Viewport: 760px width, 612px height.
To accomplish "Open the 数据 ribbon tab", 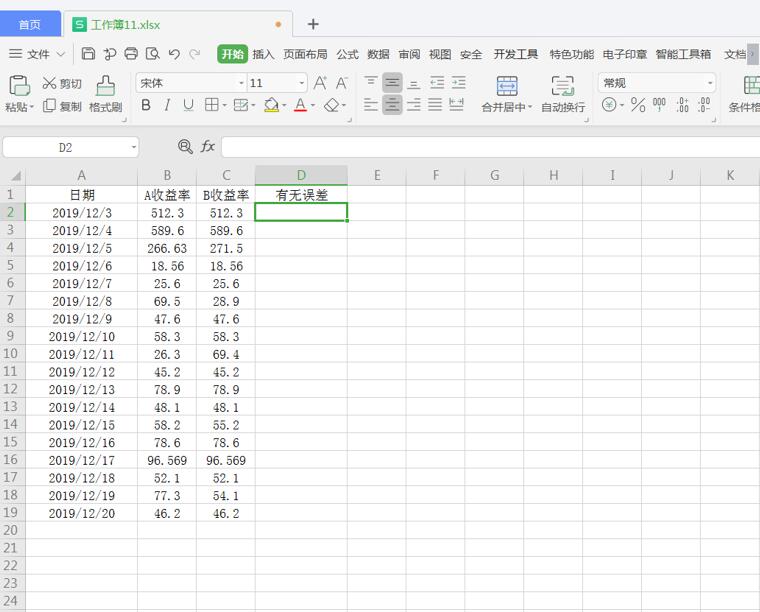I will 379,54.
